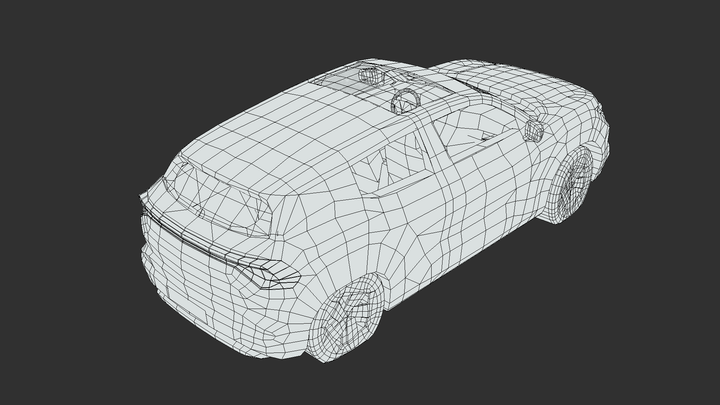
Task: Click the rear taillight mesh
Action: [262, 271]
